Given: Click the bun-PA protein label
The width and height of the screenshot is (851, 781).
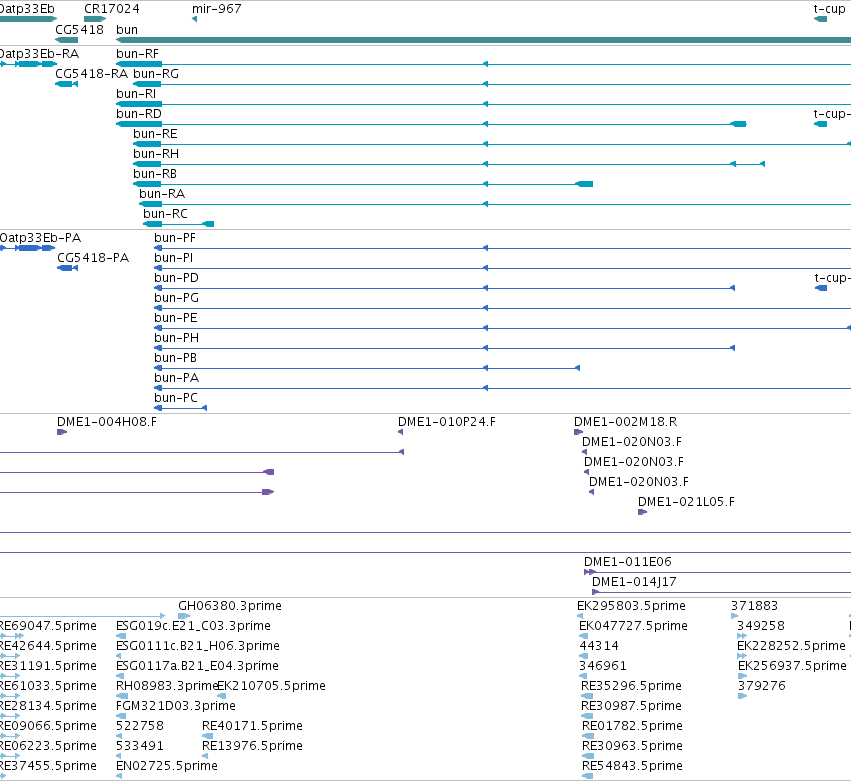Looking at the screenshot, I should (x=176, y=378).
